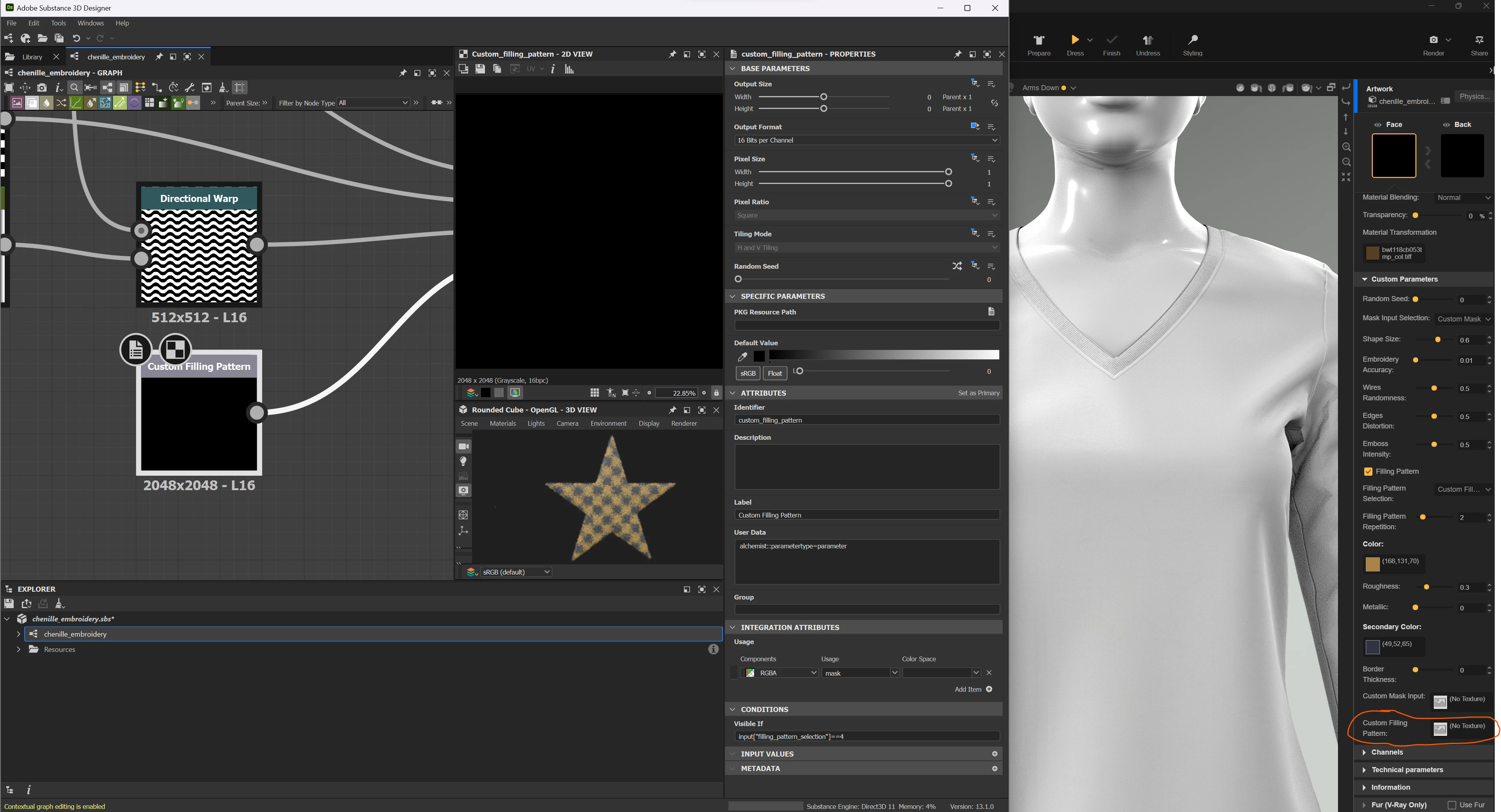1501x812 pixels.
Task: Click the Render camera icon
Action: click(x=1433, y=39)
